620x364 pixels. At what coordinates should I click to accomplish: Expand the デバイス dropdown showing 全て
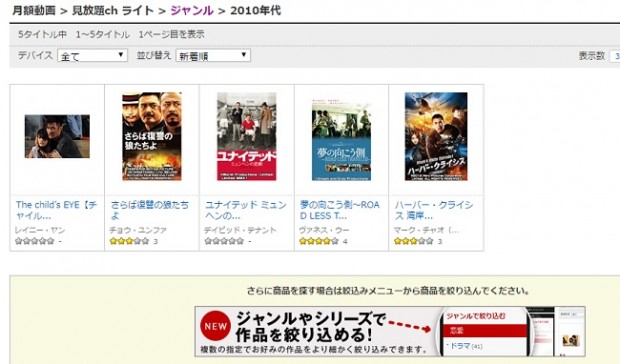[92, 56]
